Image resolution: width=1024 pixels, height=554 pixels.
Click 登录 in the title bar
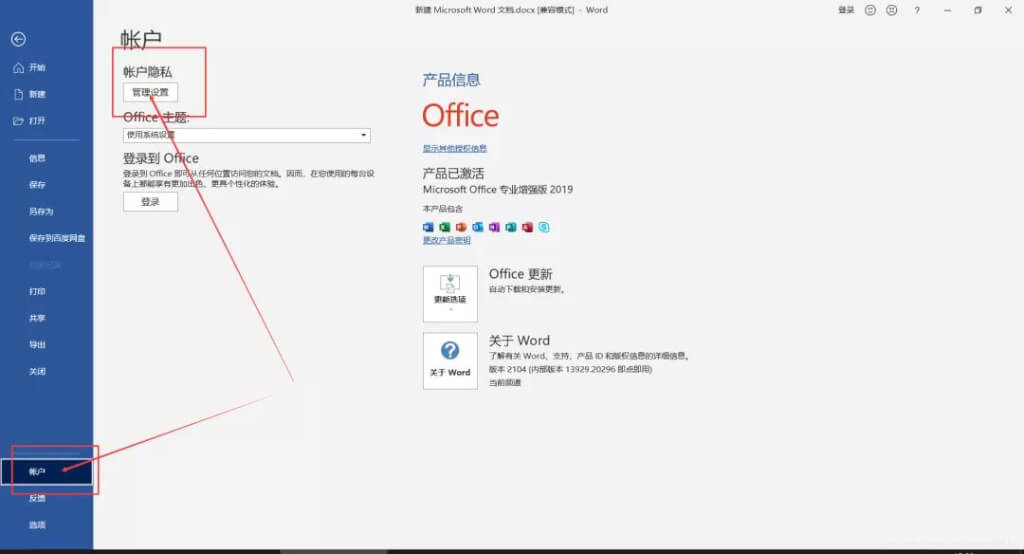coord(846,10)
